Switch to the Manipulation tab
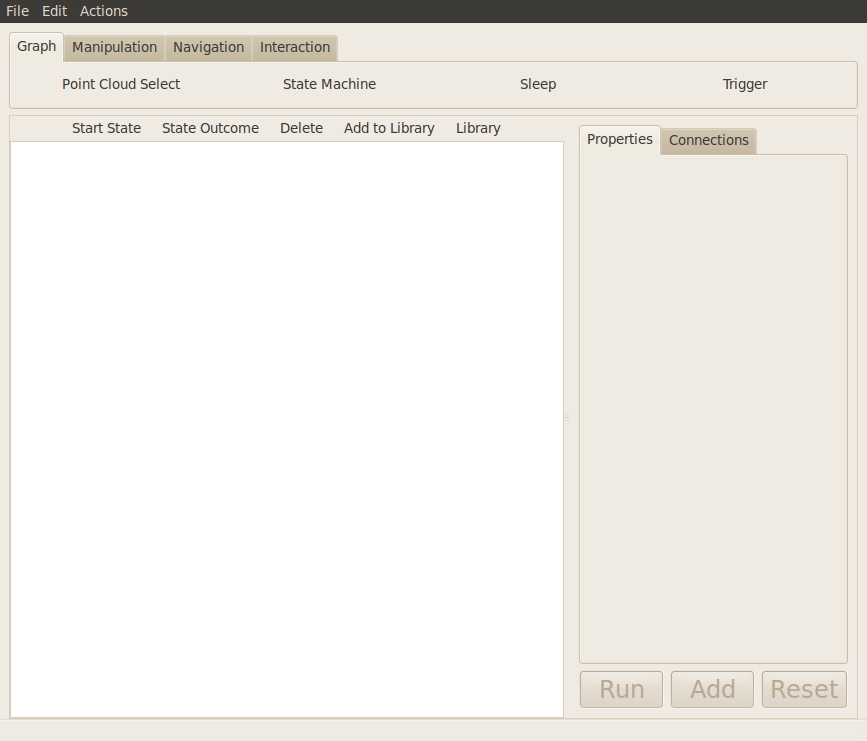Screen dimensions: 867x741 tap(114, 48)
